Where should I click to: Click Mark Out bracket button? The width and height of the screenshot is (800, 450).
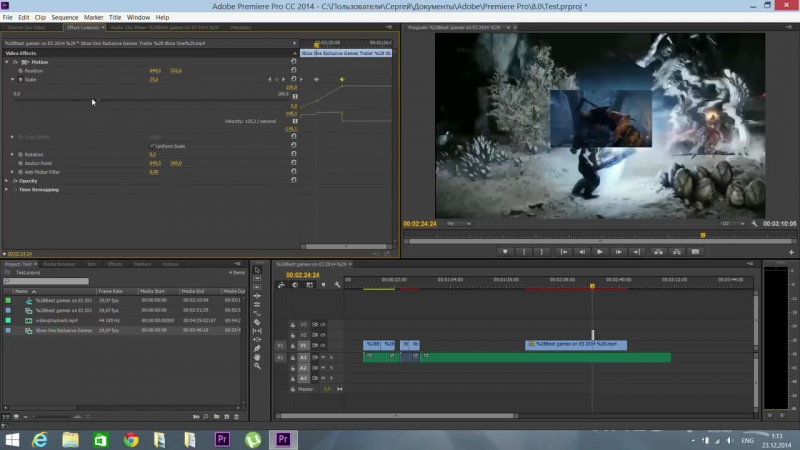(x=542, y=252)
